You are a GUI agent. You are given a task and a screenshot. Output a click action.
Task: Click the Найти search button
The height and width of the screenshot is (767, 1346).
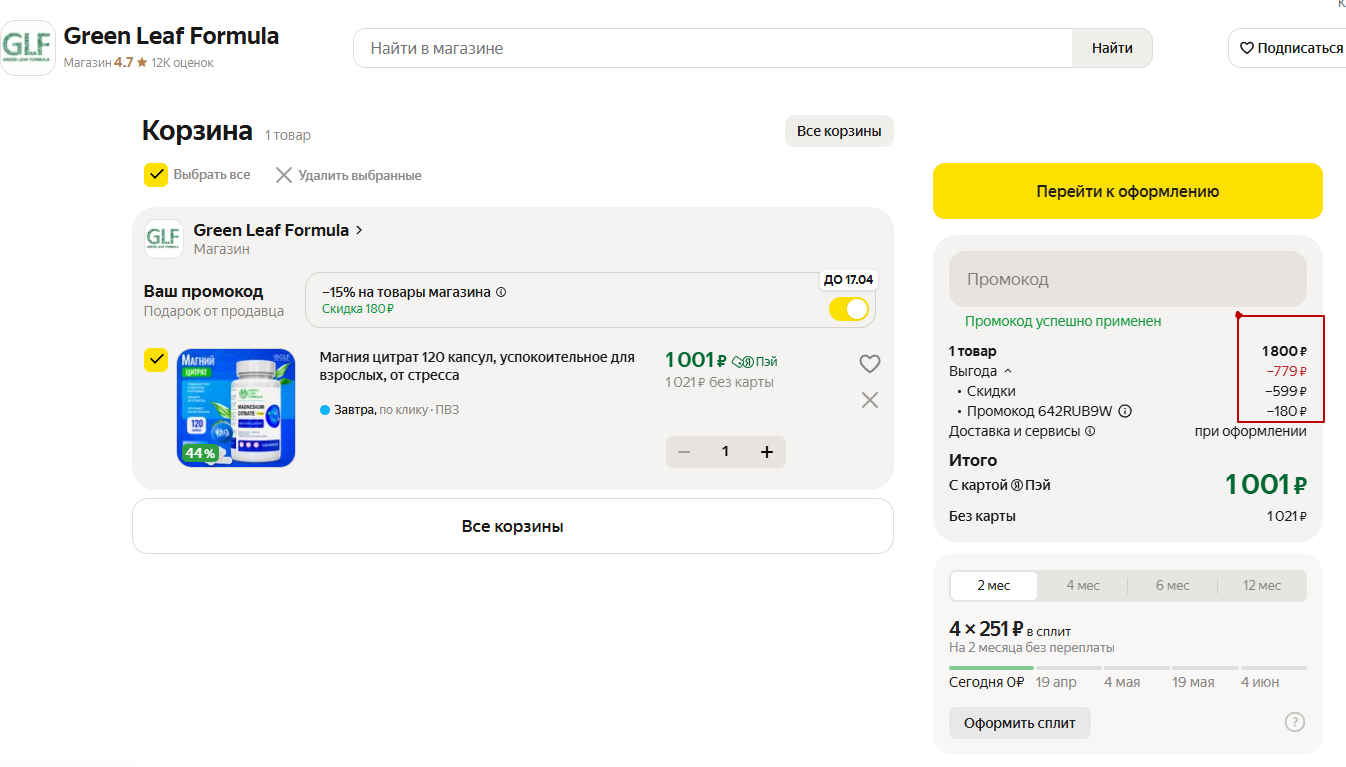(x=1112, y=48)
